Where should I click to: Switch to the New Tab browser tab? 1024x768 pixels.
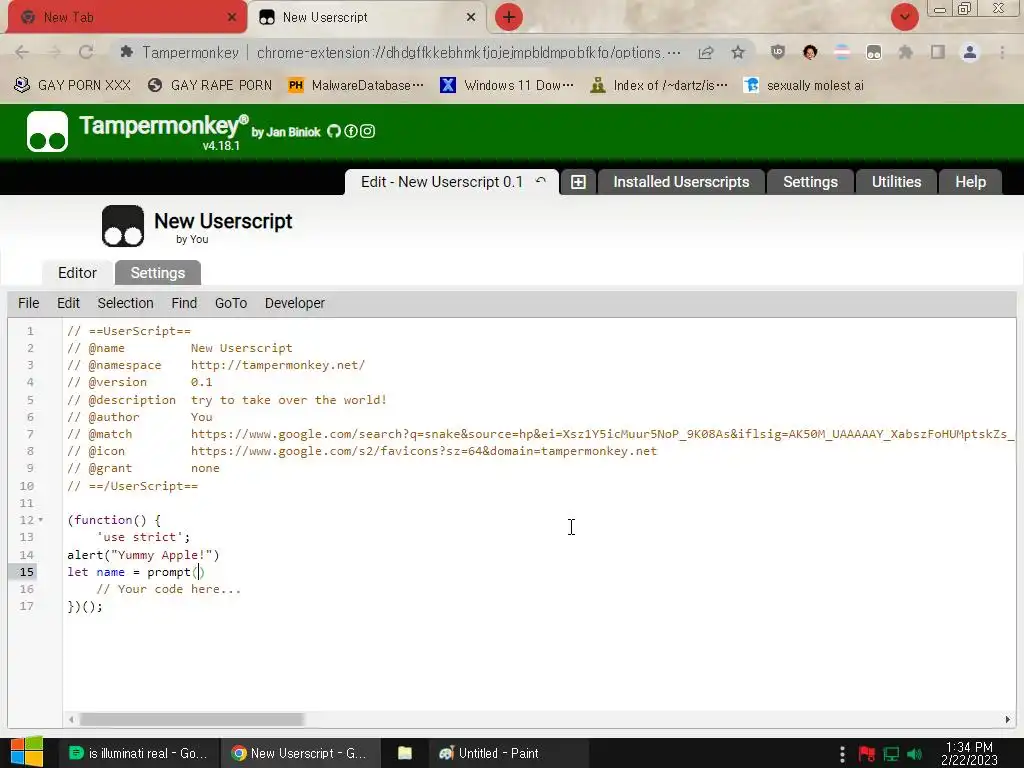pyautogui.click(x=127, y=17)
